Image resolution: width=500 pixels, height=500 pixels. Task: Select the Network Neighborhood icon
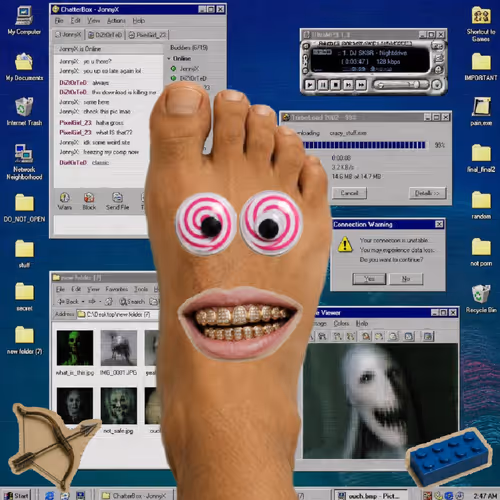point(24,162)
